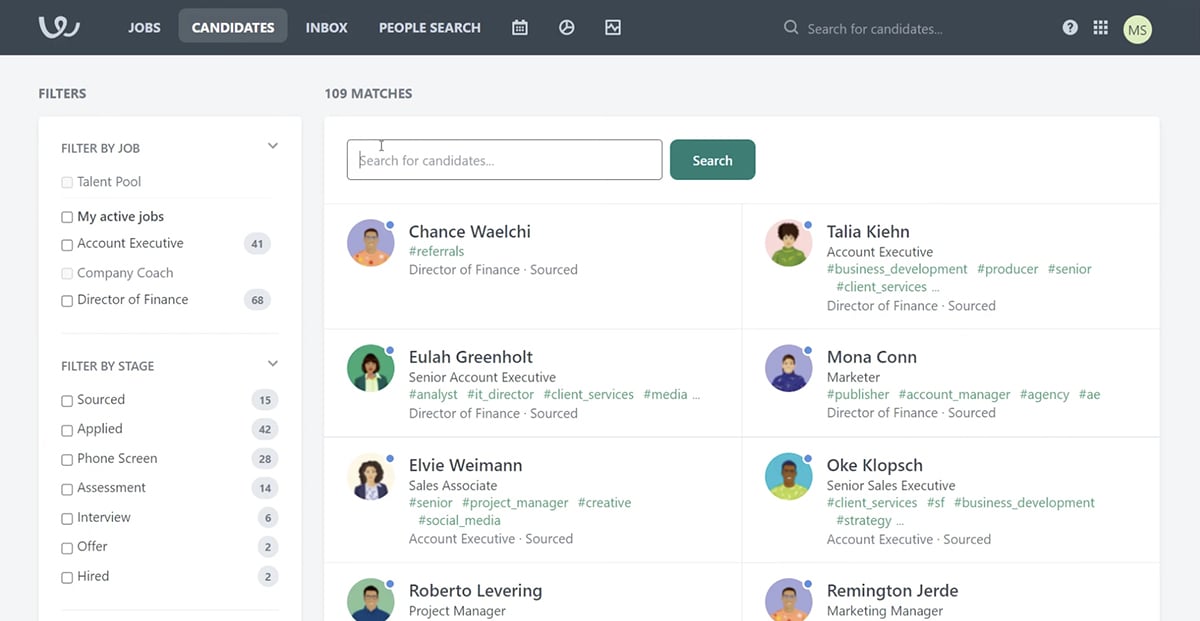Open Chance Waelchi's candidate profile
Screen dimensions: 1200x621
470,231
